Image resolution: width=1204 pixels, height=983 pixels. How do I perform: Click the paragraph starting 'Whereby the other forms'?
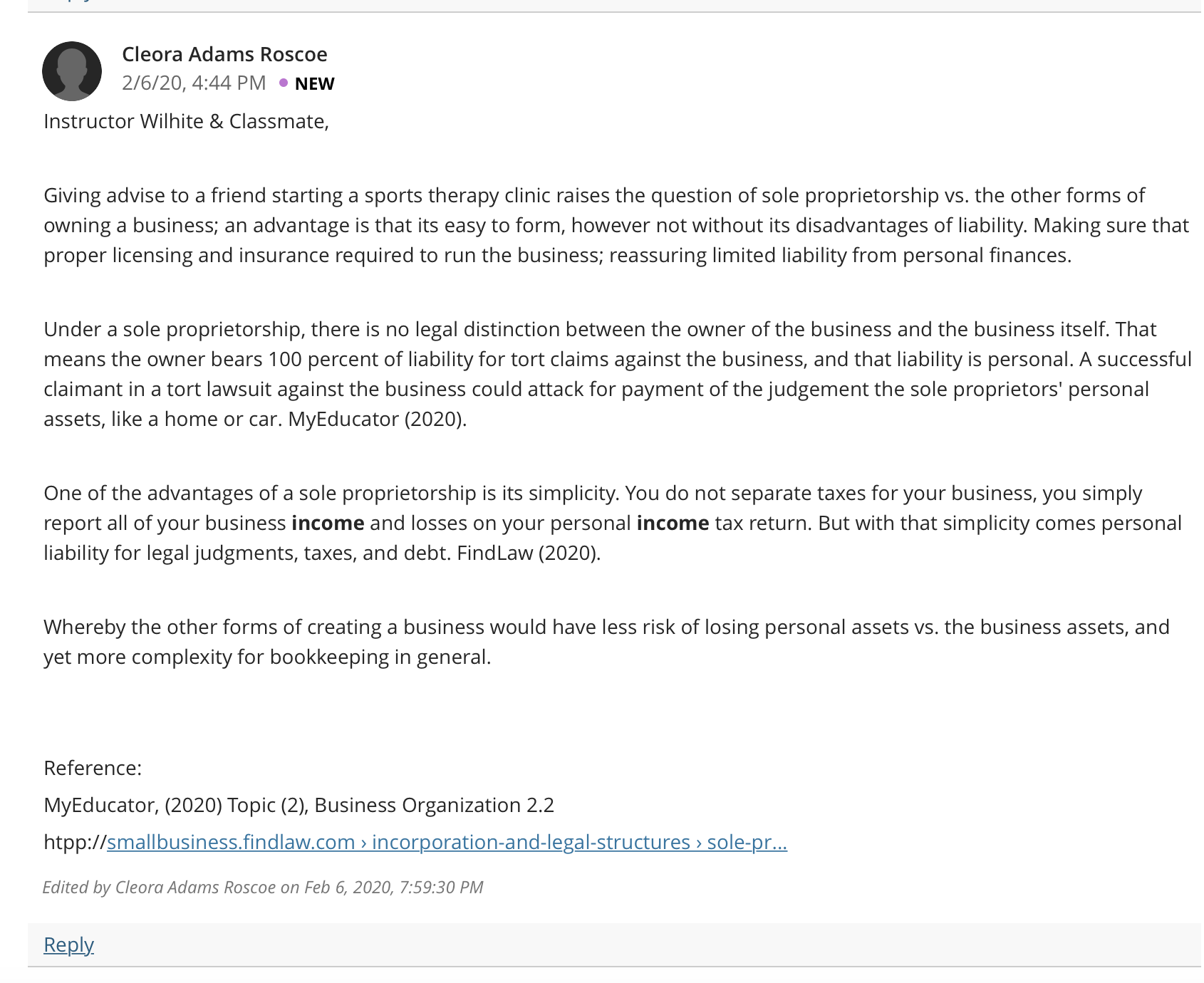pyautogui.click(x=606, y=642)
